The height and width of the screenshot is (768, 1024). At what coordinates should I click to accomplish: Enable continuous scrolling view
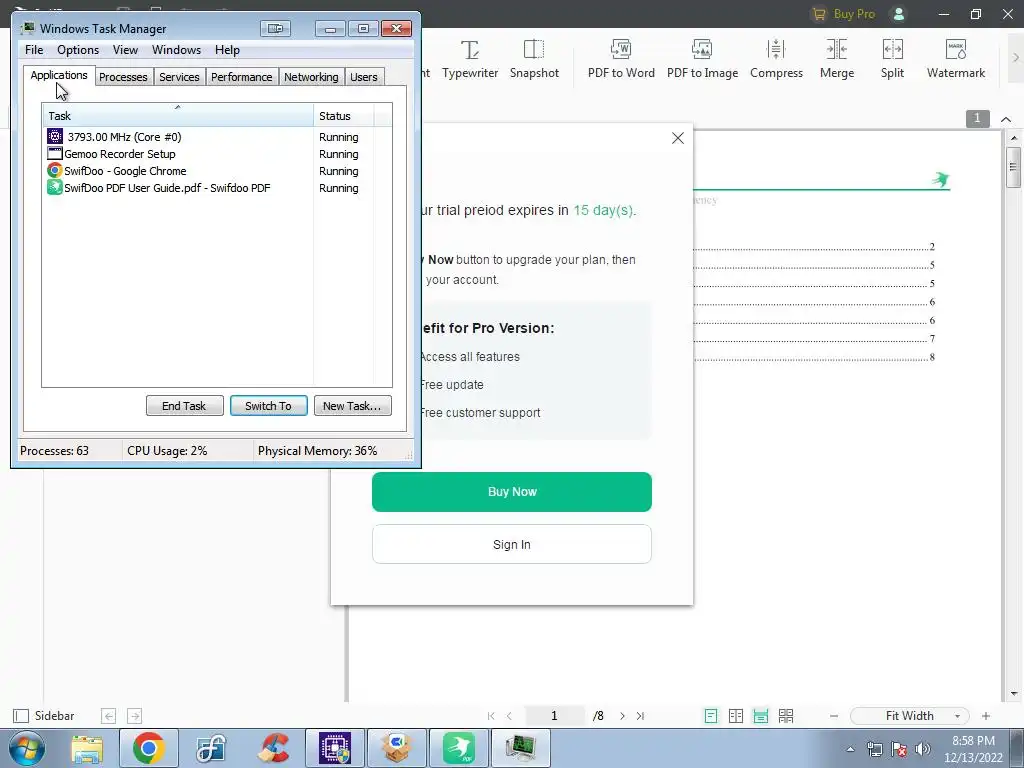[x=761, y=716]
